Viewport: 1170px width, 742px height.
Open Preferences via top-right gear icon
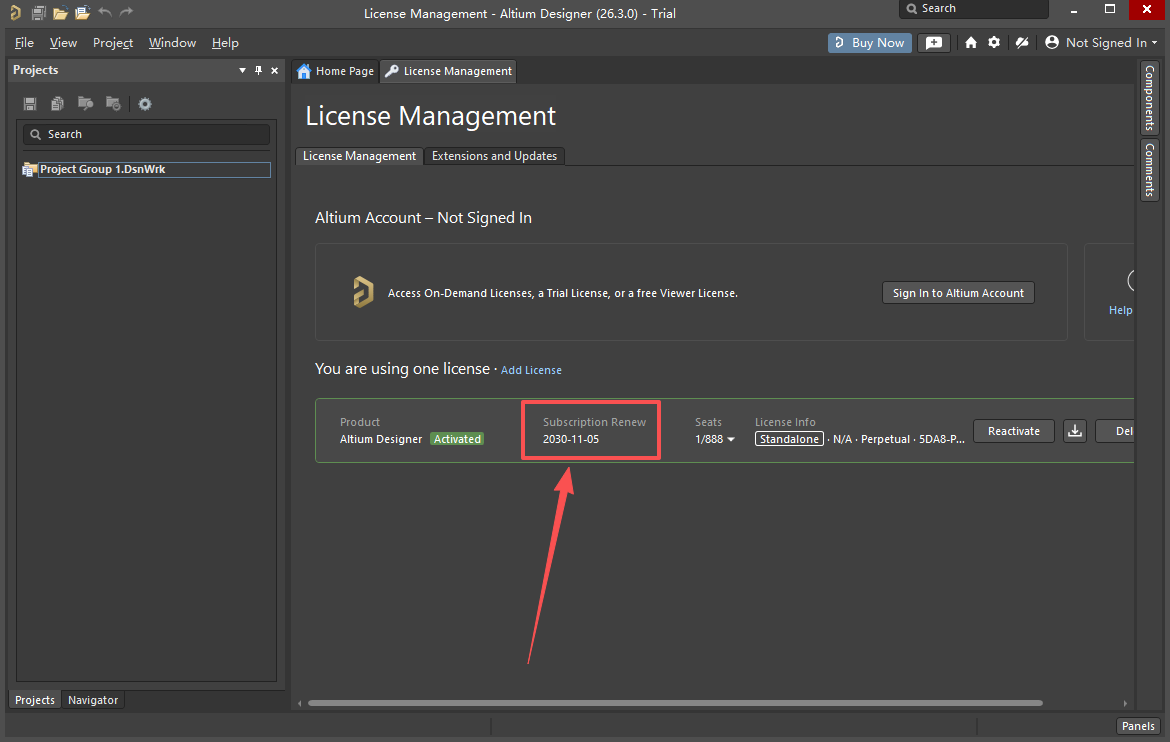994,43
